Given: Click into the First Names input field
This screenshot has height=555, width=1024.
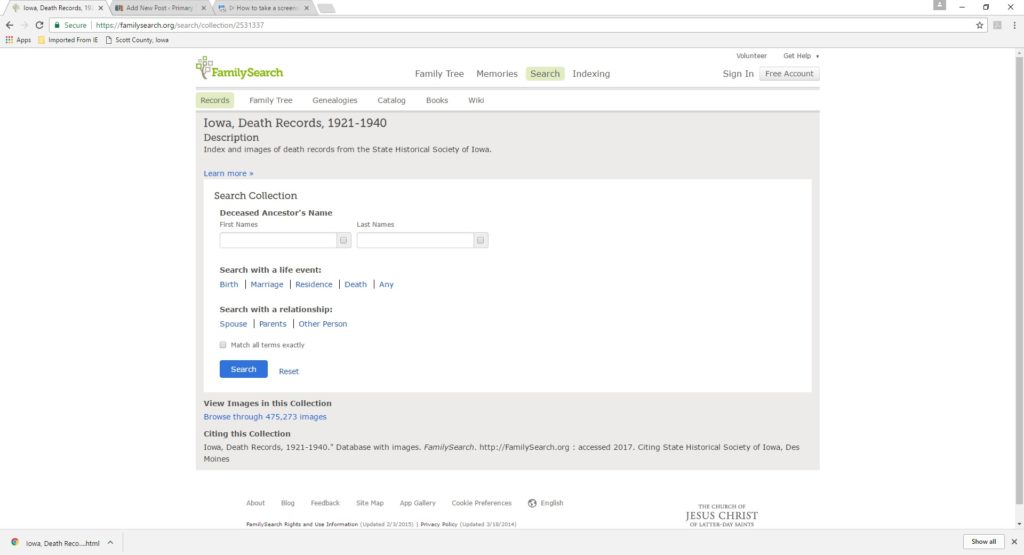Looking at the screenshot, I should pos(278,240).
